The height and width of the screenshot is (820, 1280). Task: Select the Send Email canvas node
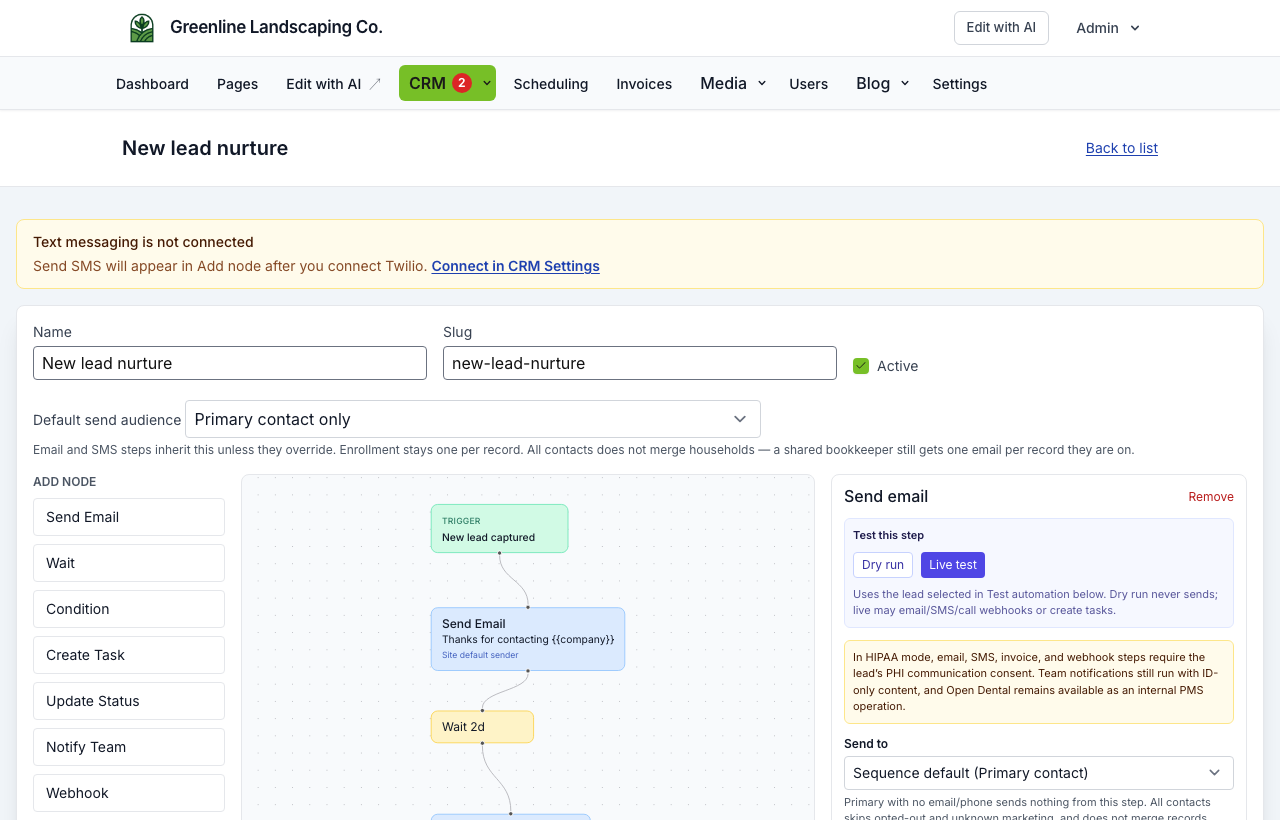528,639
